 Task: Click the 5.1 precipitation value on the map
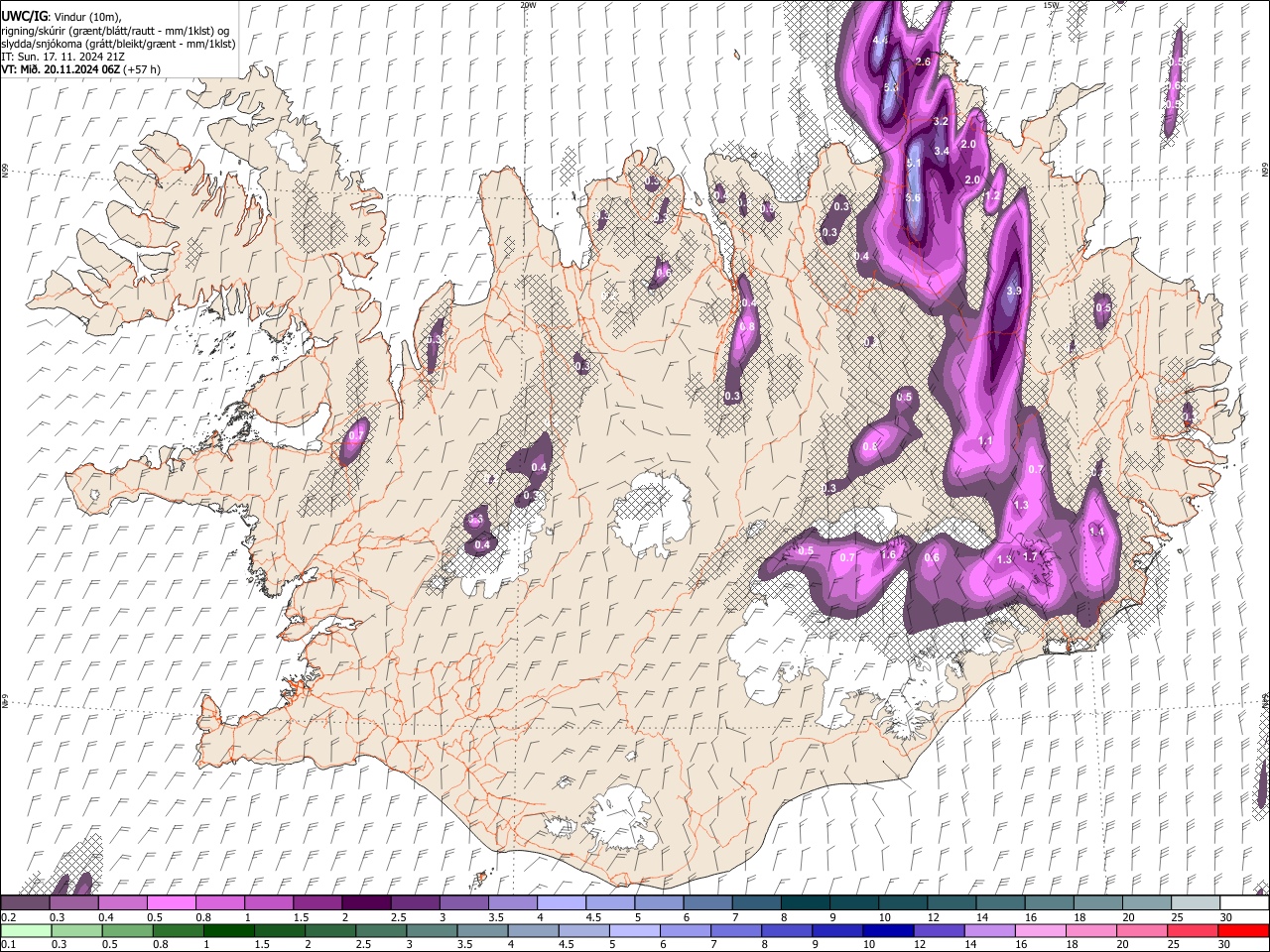point(915,163)
